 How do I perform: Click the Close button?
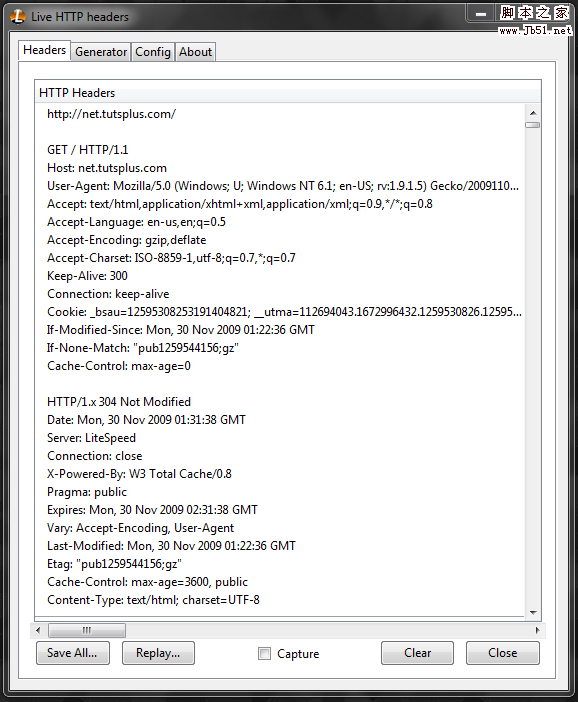tap(502, 653)
